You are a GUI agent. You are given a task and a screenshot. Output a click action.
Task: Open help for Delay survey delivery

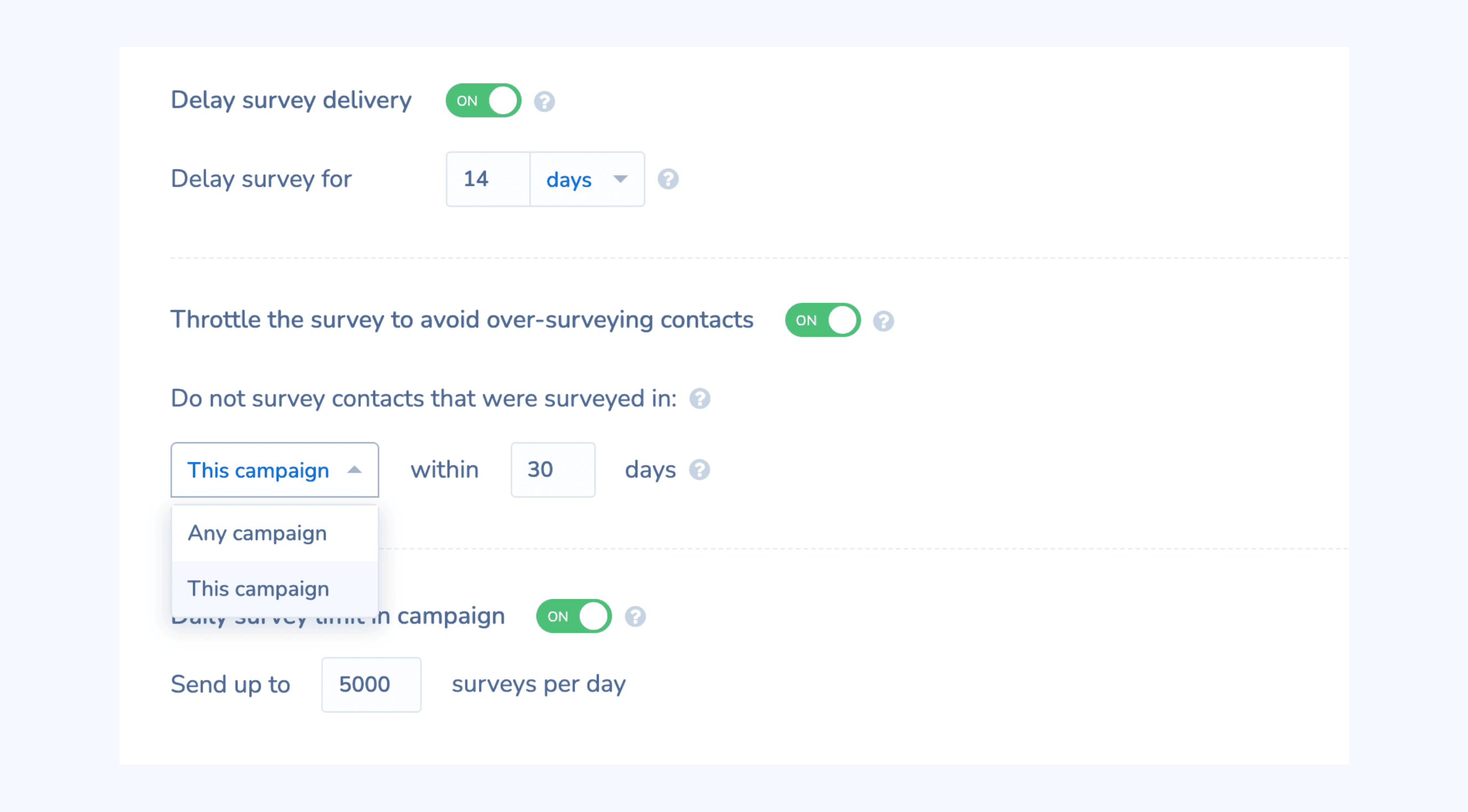[x=544, y=100]
